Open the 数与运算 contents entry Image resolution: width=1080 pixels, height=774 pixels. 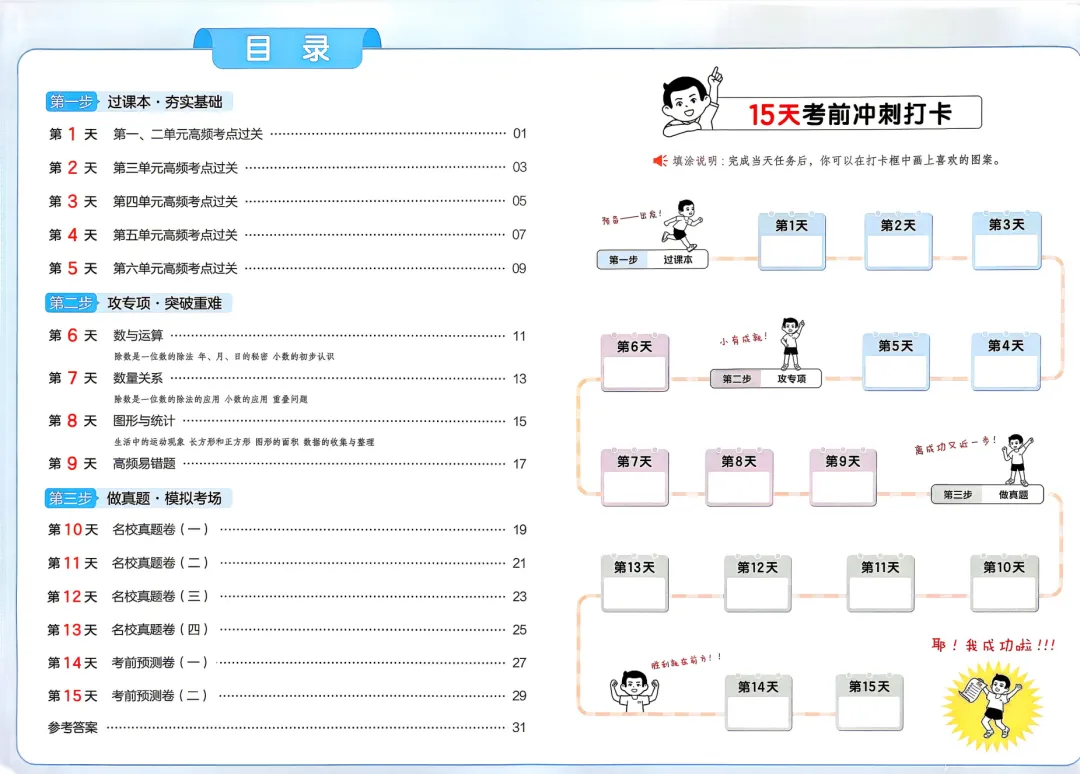(287, 336)
